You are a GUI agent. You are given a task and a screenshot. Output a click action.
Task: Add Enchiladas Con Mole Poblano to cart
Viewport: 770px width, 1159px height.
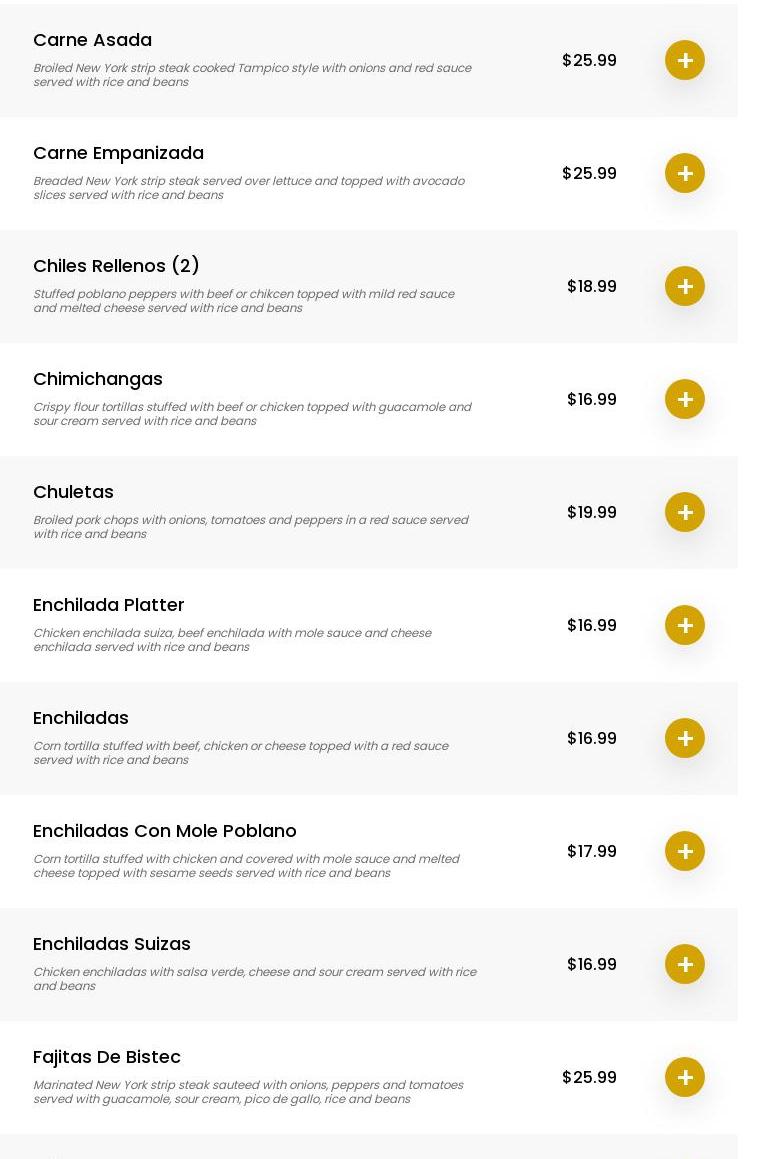point(685,851)
